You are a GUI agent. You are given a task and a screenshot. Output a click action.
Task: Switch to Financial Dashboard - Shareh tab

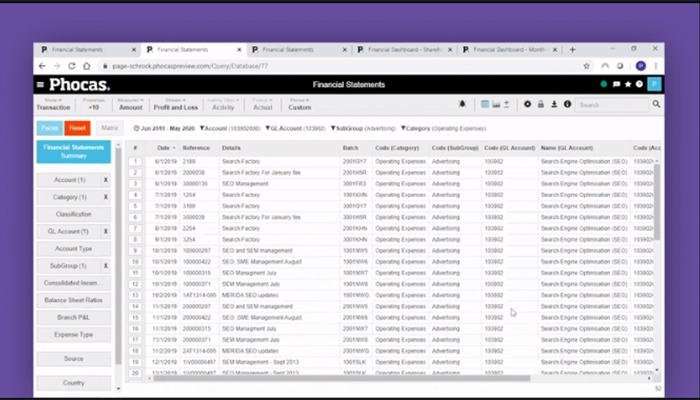click(404, 50)
